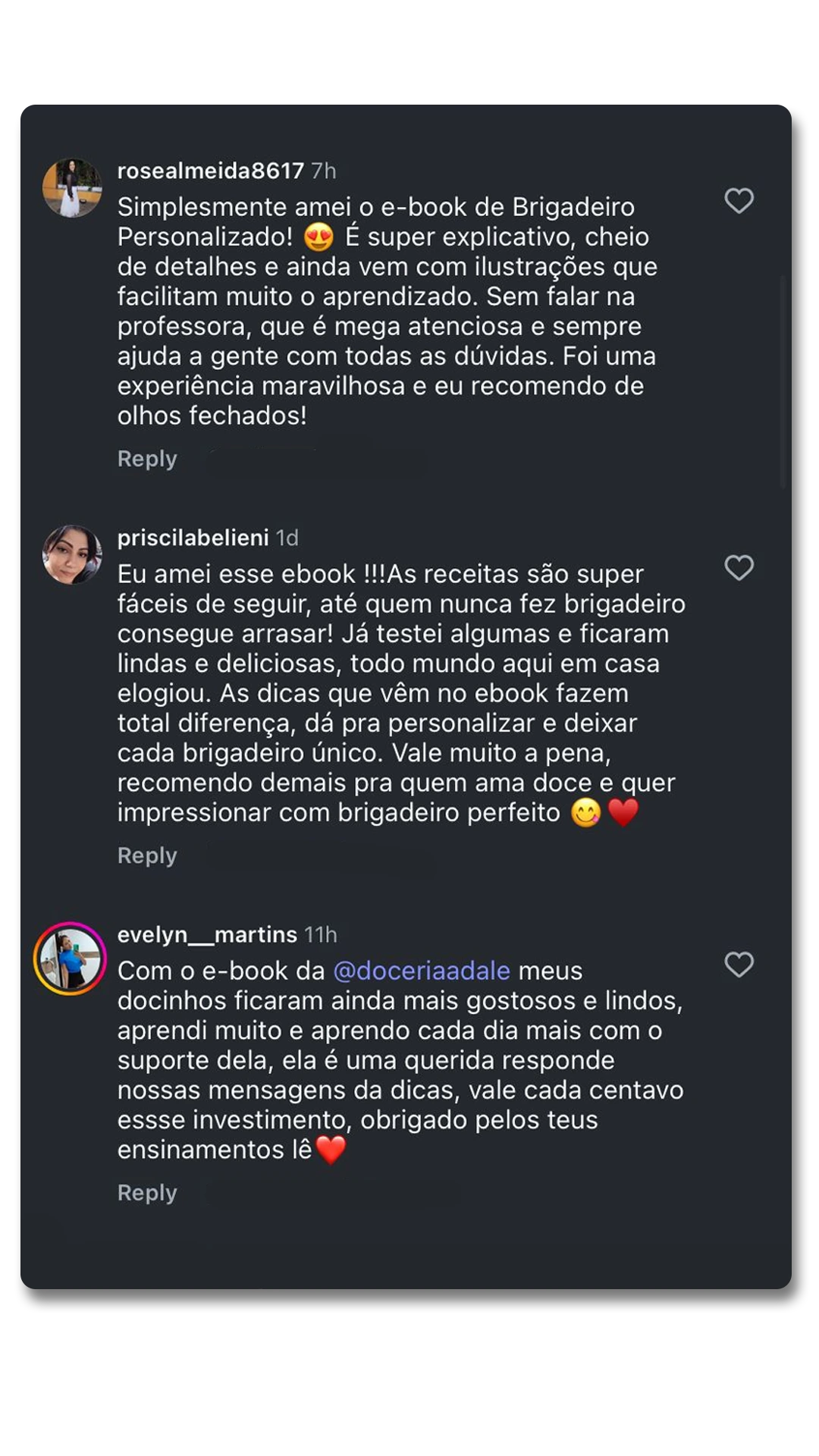Image resolution: width=819 pixels, height=1456 pixels.
Task: Like the comment by priscilabelieni
Action: 739,568
